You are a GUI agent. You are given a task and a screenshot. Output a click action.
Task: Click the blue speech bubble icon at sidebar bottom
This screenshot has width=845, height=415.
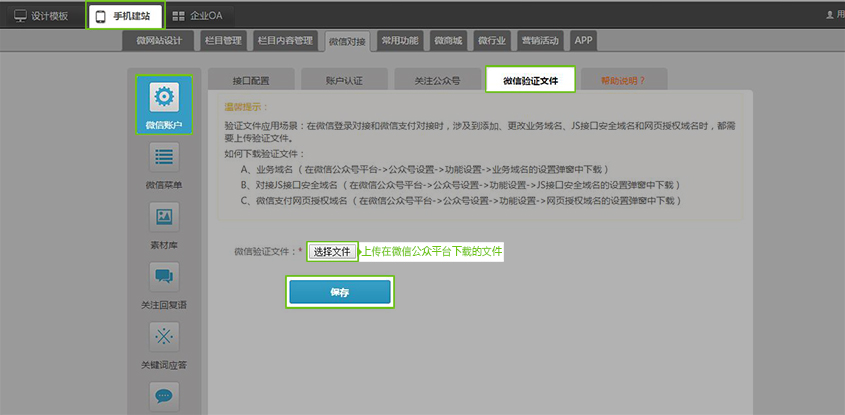pyautogui.click(x=164, y=397)
